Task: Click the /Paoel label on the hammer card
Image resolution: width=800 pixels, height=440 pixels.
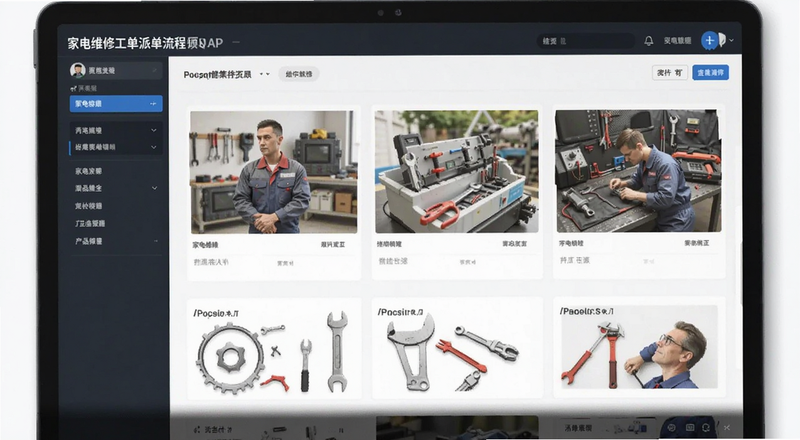Action: pos(587,311)
